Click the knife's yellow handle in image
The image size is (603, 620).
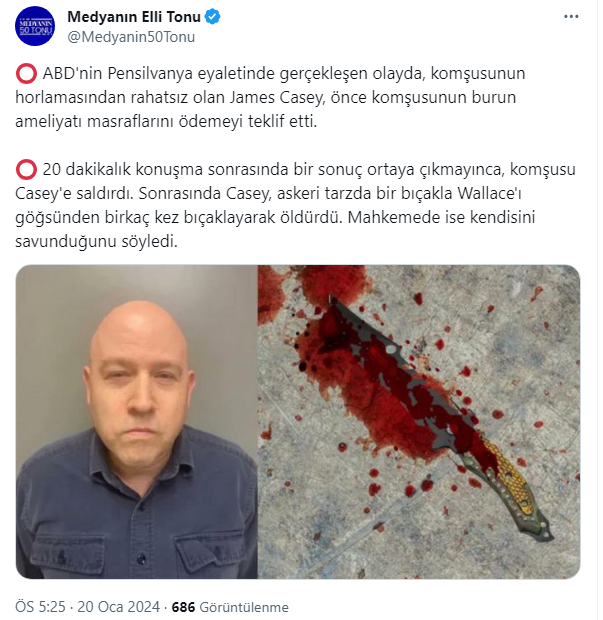(x=508, y=476)
